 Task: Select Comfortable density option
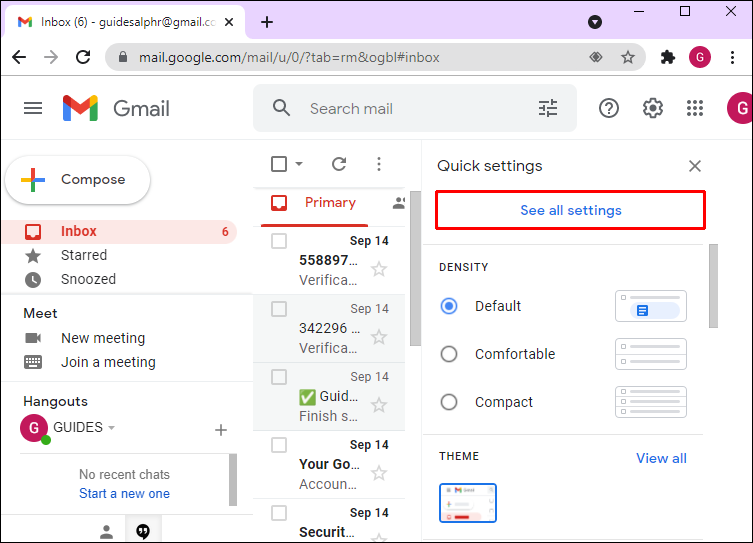point(449,354)
